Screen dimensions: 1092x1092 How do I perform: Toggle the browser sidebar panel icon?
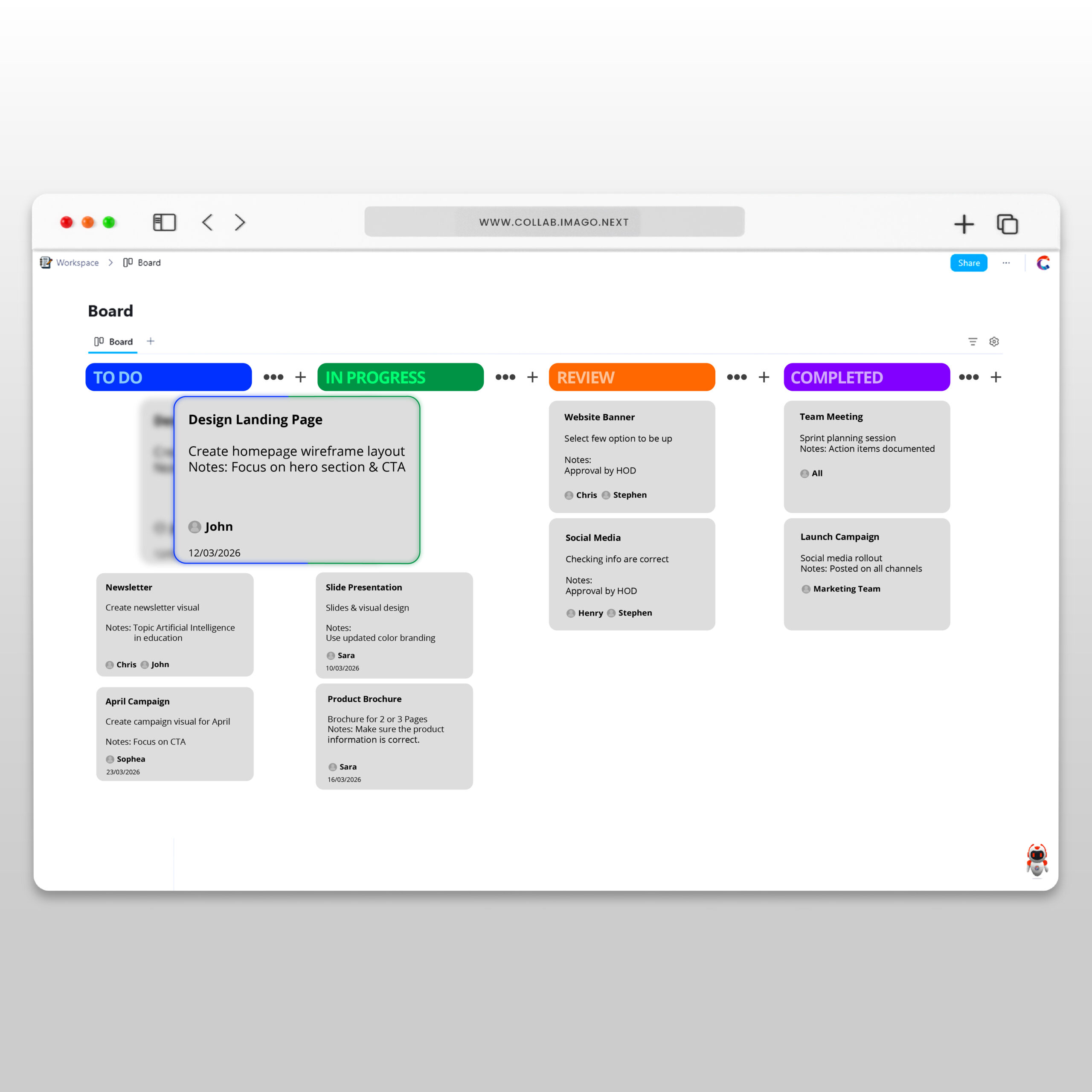[165, 222]
